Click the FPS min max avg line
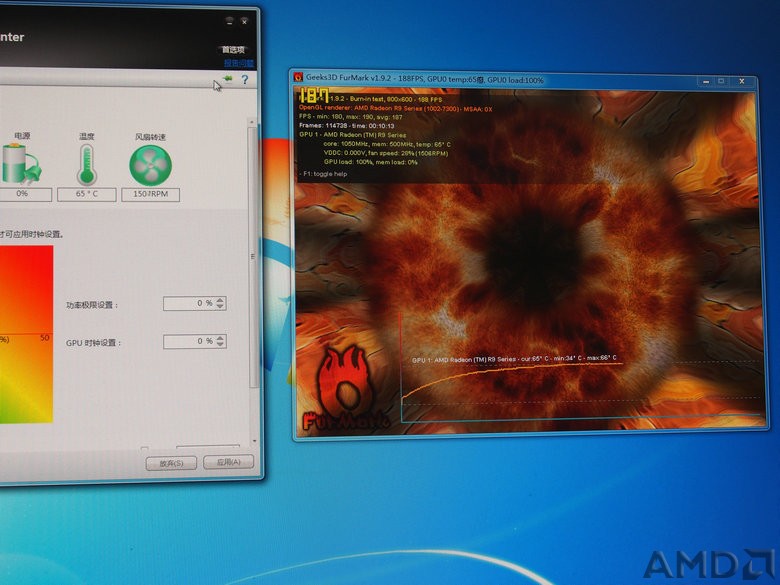 (x=351, y=117)
